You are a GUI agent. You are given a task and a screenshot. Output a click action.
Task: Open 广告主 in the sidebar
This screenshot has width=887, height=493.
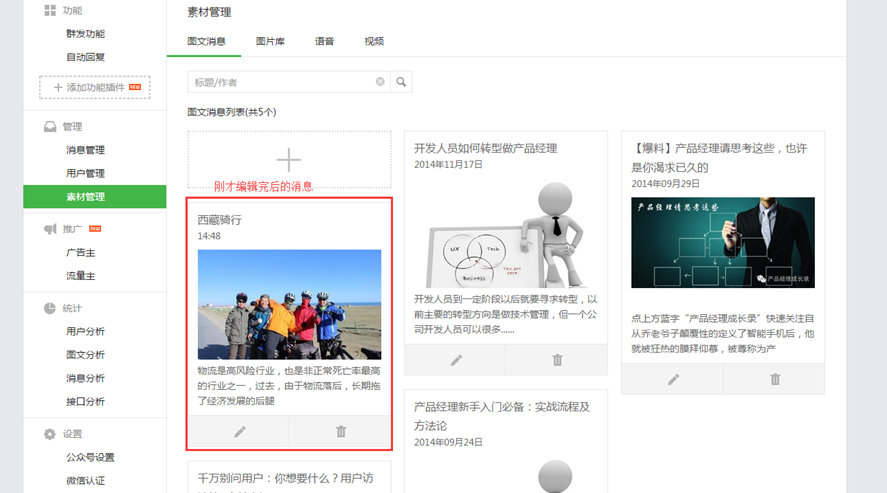click(x=80, y=253)
